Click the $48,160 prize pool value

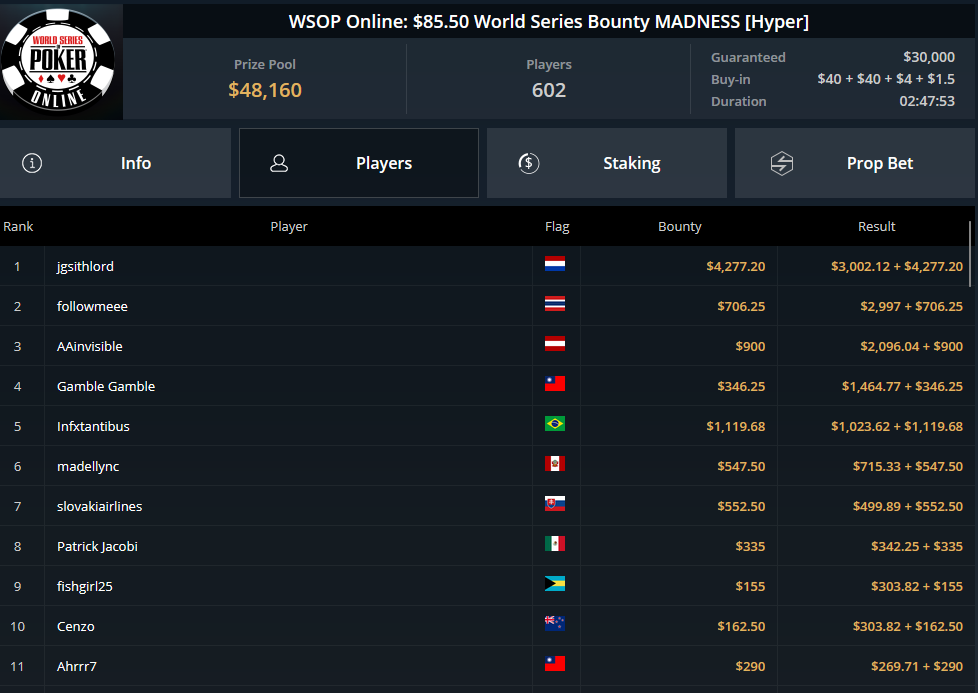tap(265, 90)
